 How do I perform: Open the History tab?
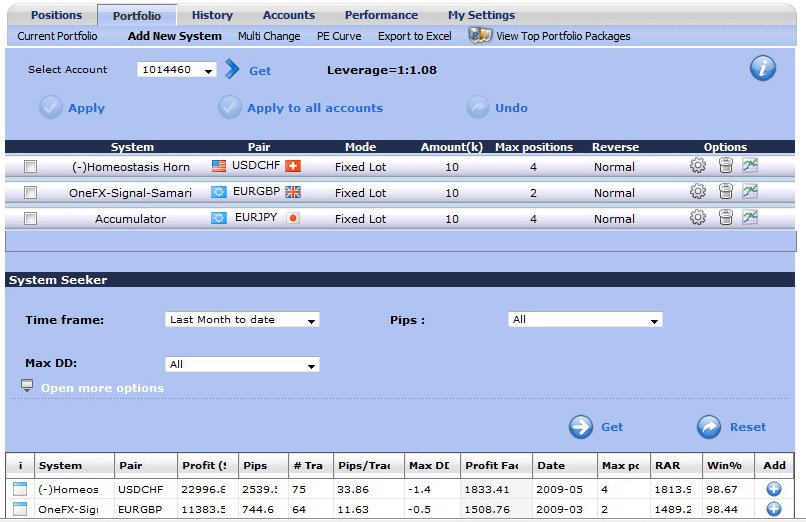point(212,15)
